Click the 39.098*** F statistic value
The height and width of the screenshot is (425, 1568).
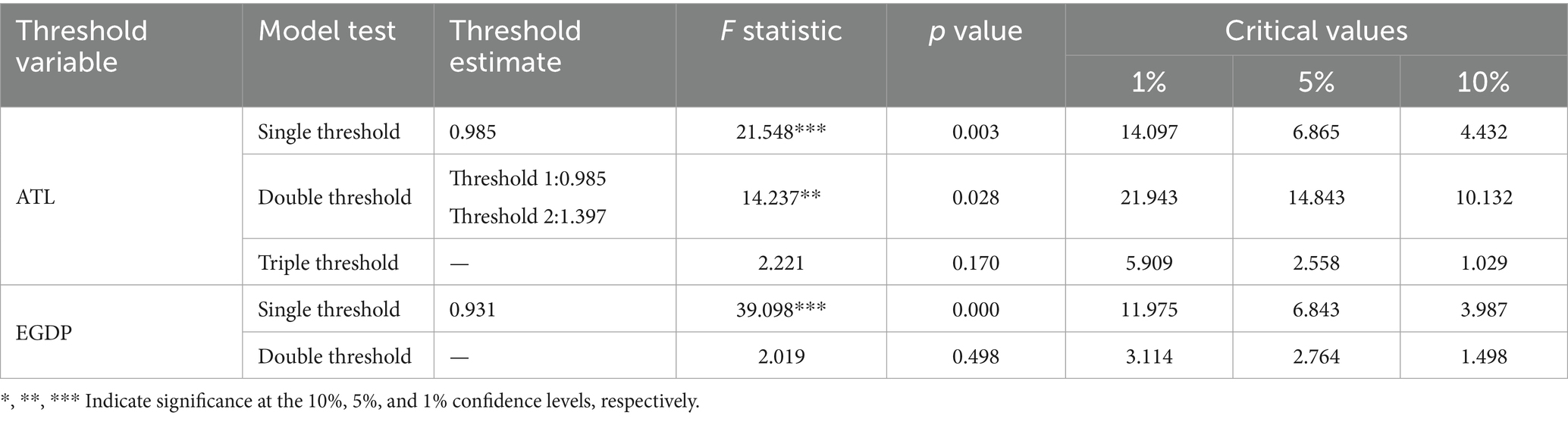pyautogui.click(x=781, y=309)
